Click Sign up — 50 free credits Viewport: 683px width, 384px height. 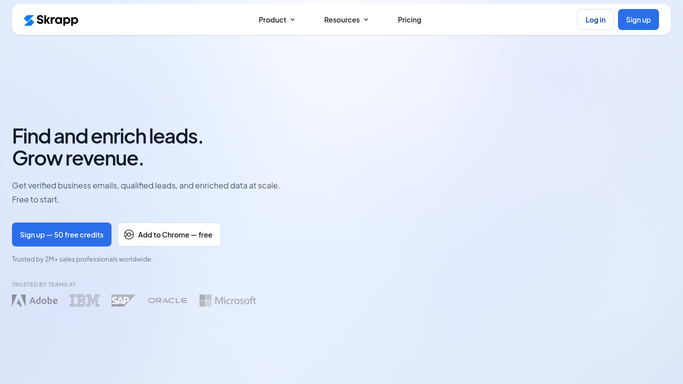point(61,235)
